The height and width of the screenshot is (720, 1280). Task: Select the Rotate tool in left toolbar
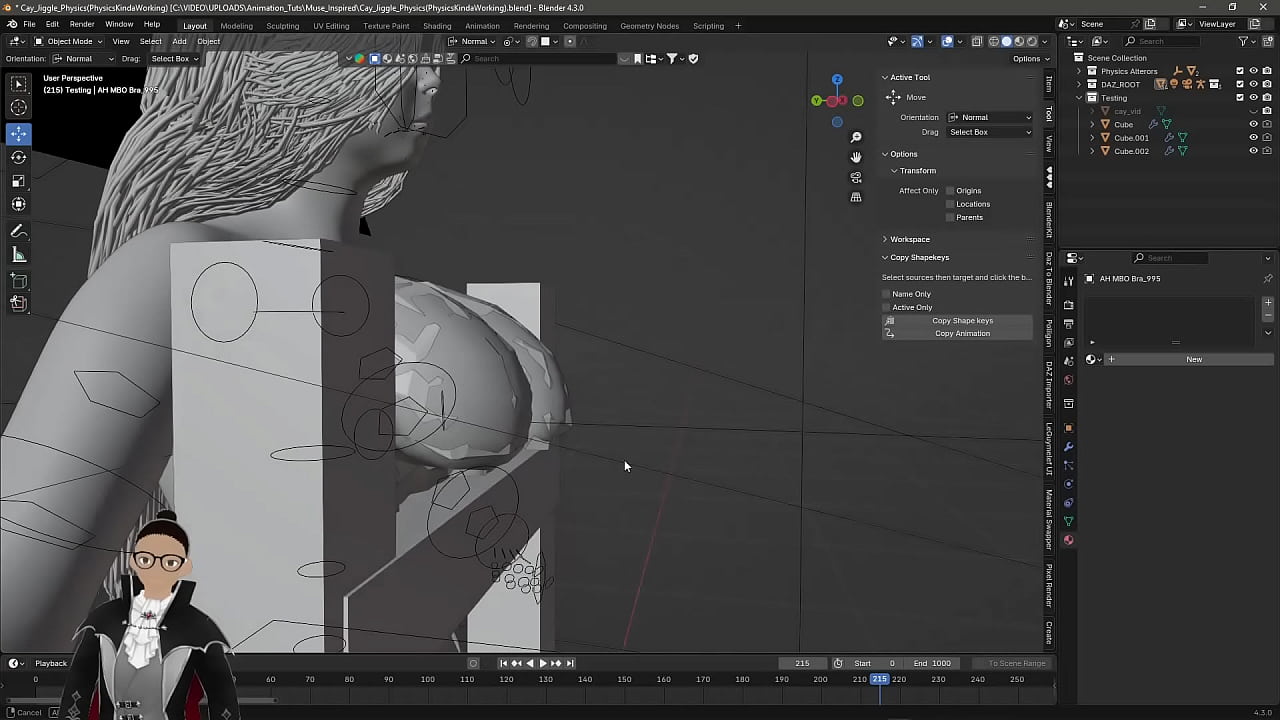tap(18, 157)
